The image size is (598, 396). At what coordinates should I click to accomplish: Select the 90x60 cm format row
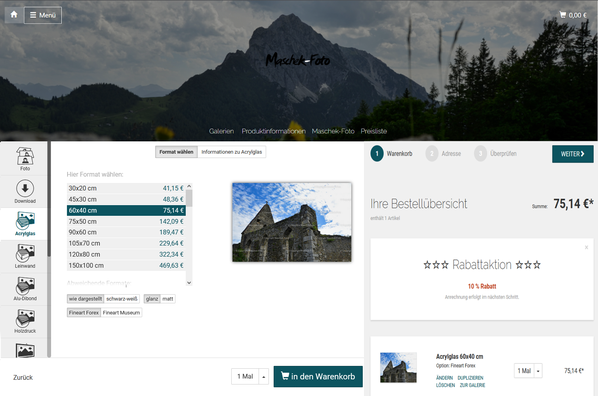[x=126, y=232]
